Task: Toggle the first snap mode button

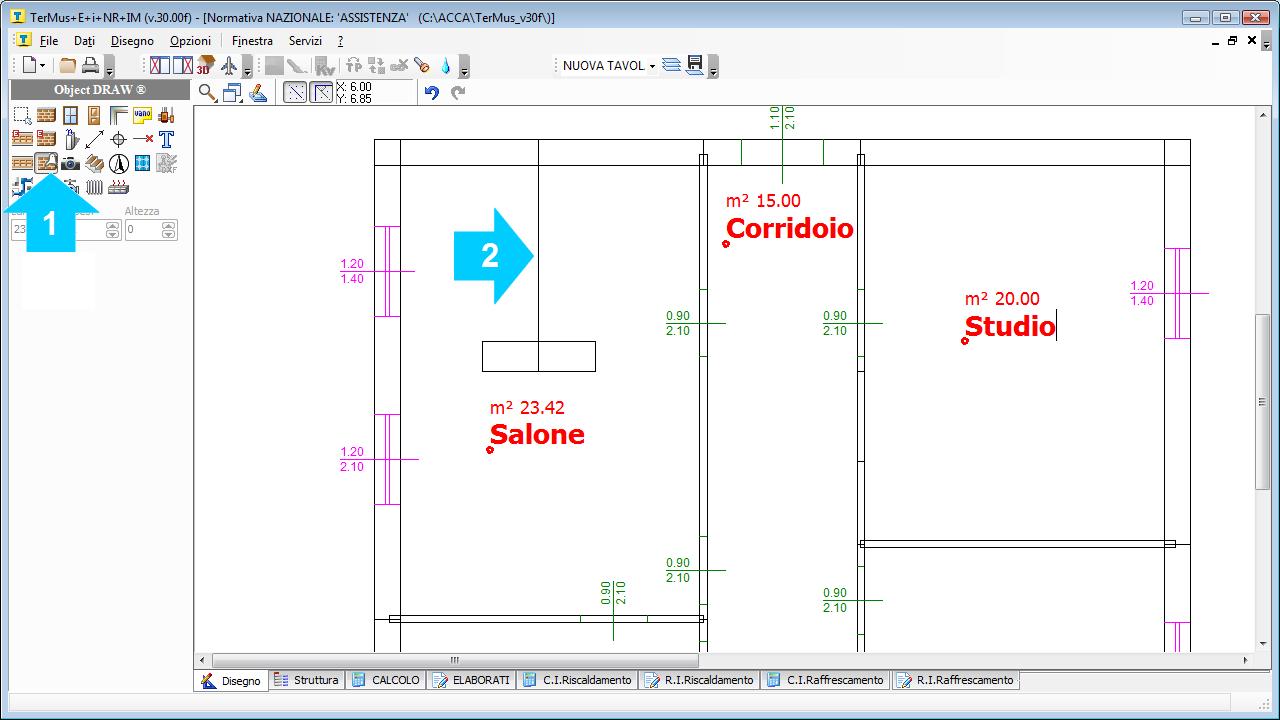Action: [295, 93]
